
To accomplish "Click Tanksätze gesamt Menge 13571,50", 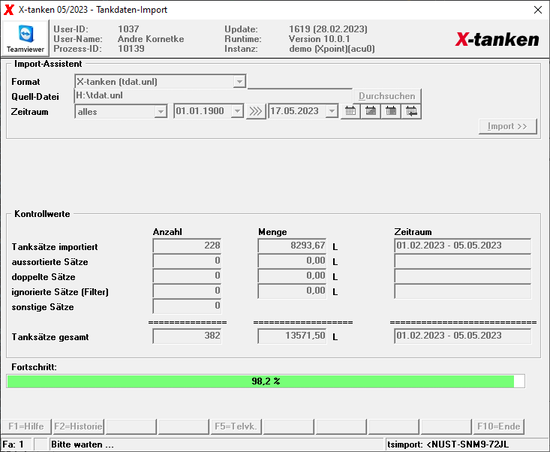I will tap(292, 336).
